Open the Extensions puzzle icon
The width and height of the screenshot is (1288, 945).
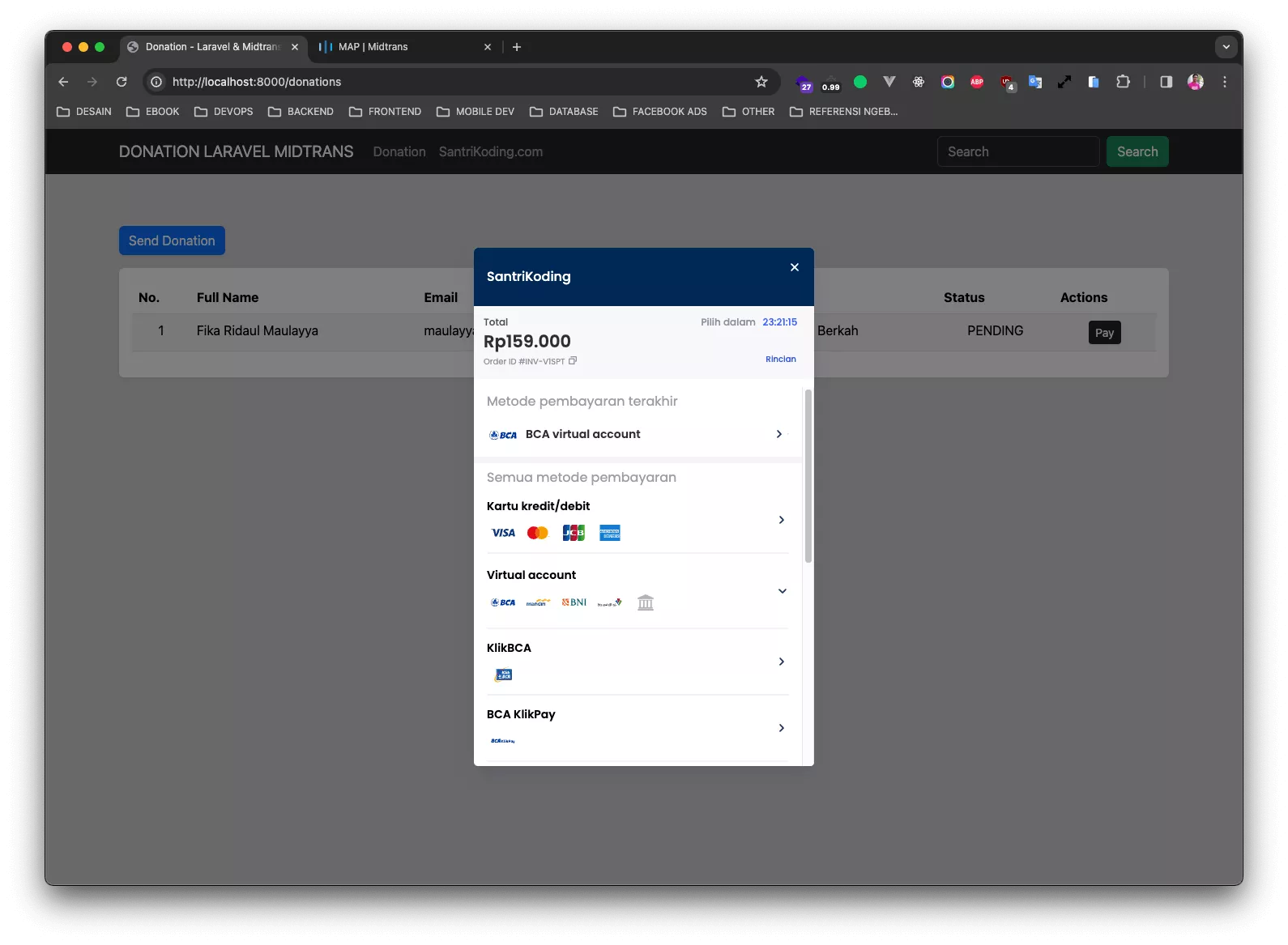[x=1123, y=82]
